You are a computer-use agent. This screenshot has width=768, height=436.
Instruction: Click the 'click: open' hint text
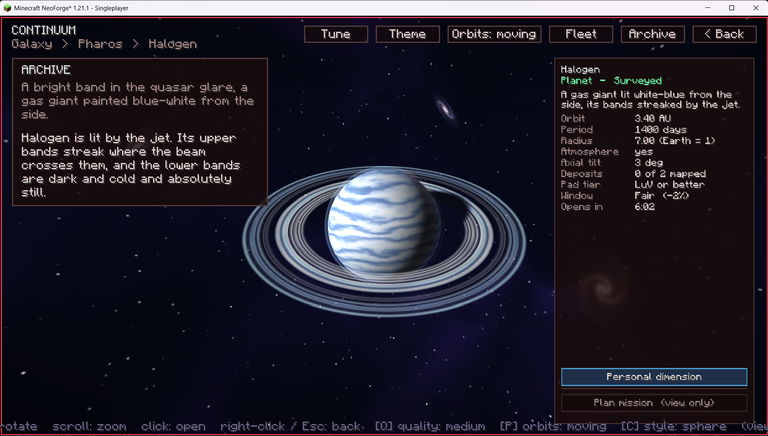pyautogui.click(x=171, y=427)
